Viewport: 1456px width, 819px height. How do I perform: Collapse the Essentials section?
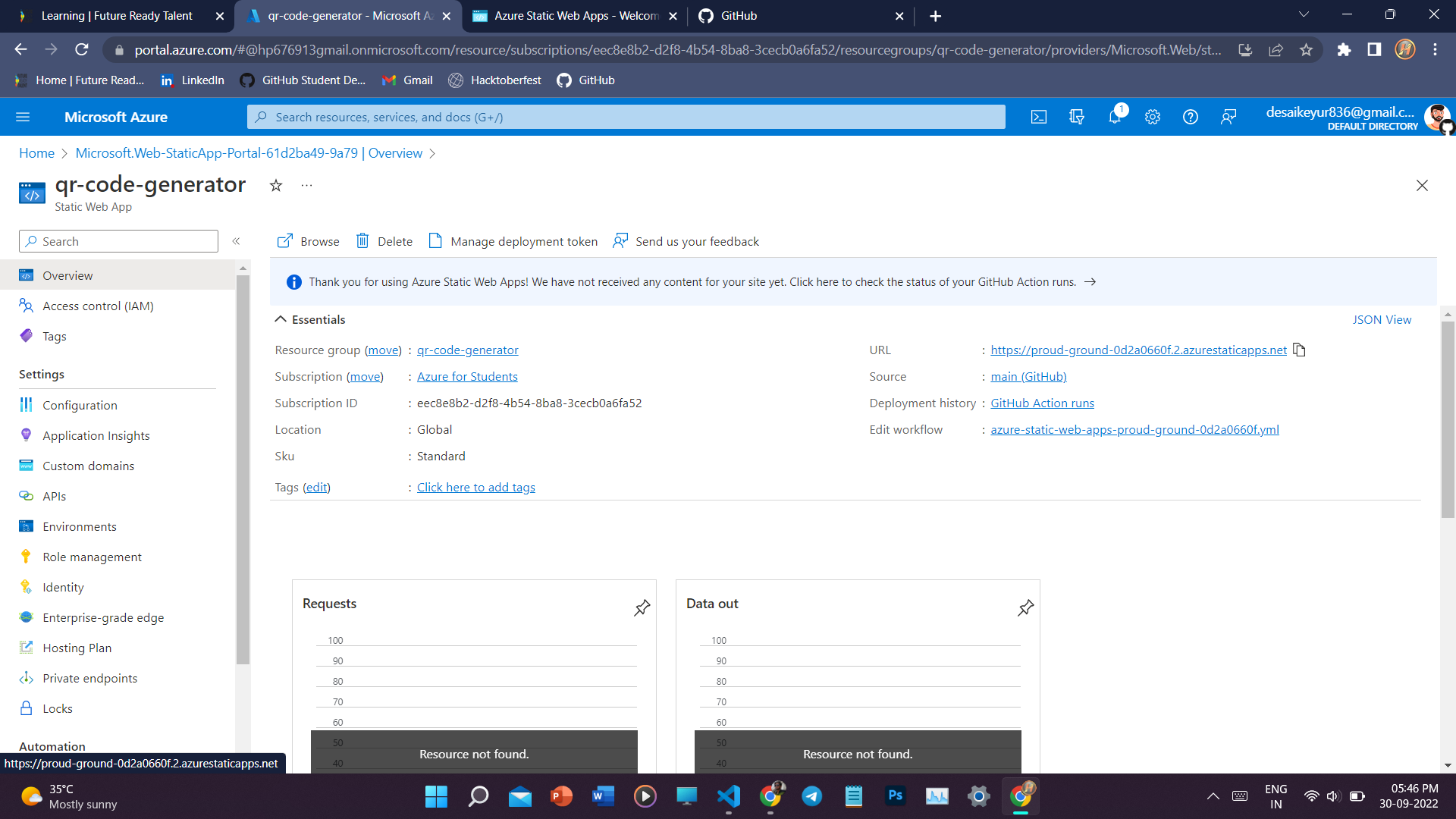click(281, 319)
